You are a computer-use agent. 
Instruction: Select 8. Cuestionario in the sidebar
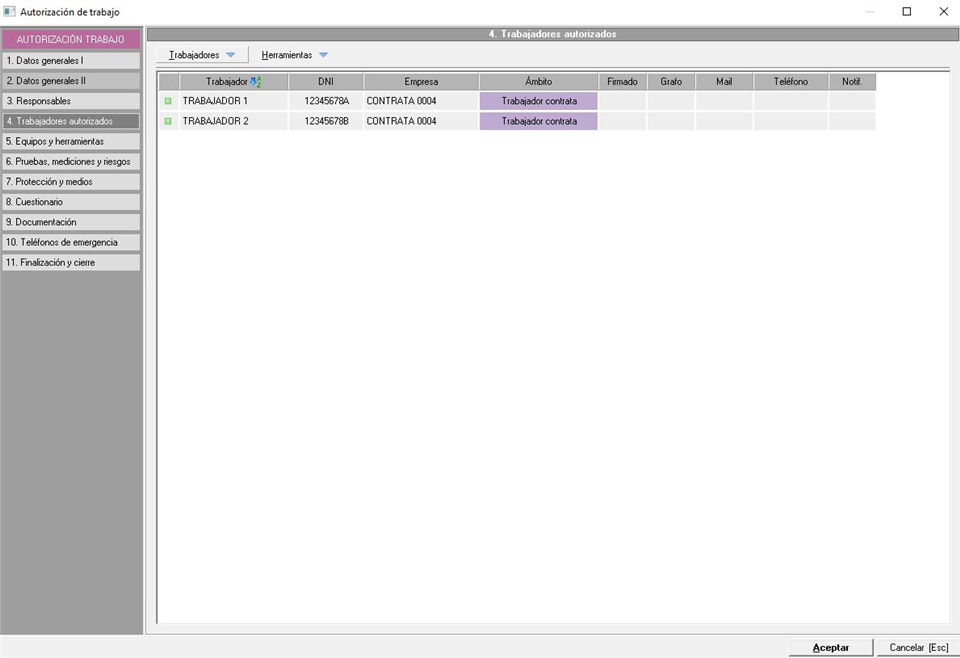[x=71, y=202]
